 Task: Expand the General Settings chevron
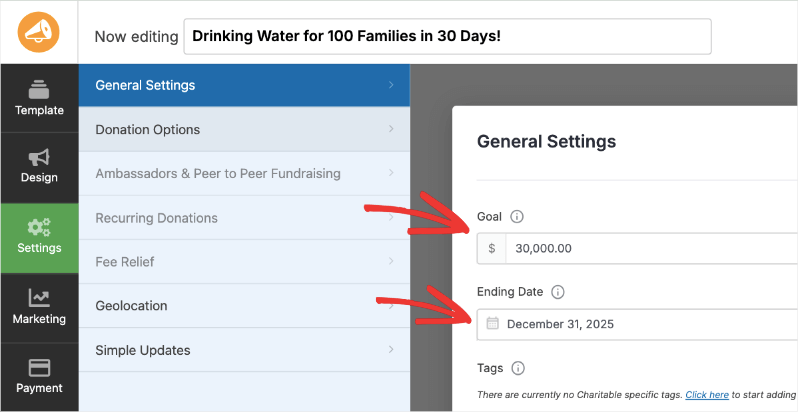tap(391, 85)
